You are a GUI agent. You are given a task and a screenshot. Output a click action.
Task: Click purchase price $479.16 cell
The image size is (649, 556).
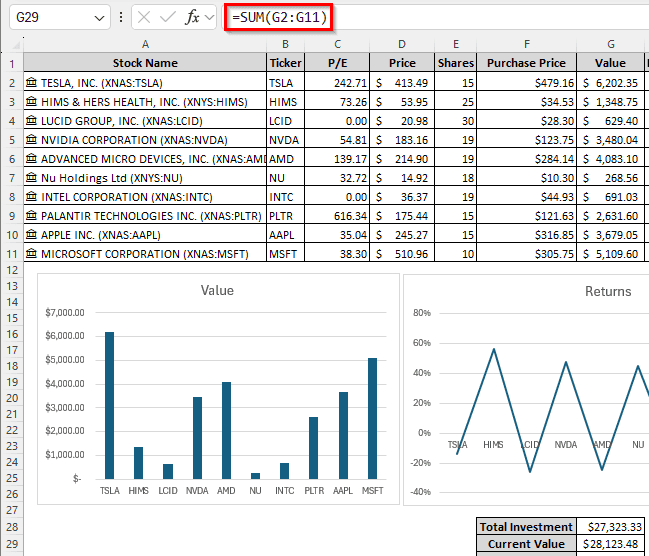(x=526, y=83)
